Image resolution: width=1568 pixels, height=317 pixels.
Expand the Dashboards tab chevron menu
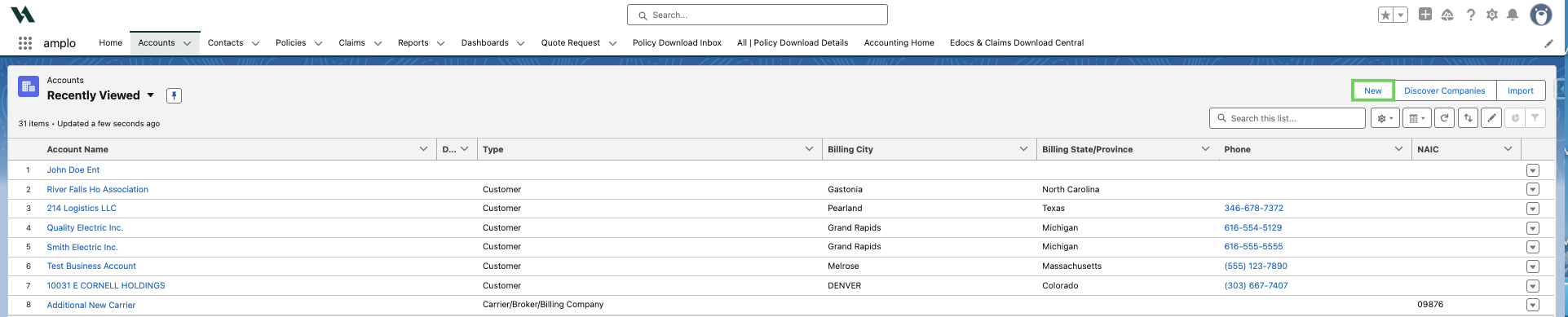click(520, 43)
